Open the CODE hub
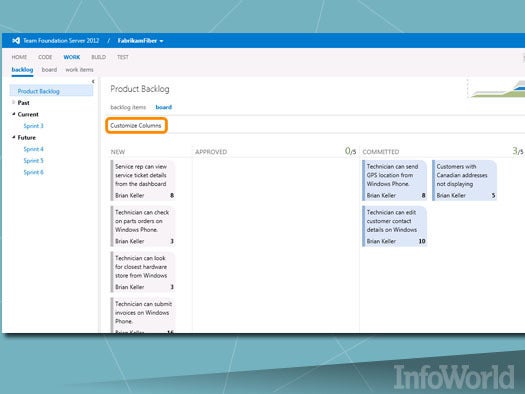525x394 pixels. [x=45, y=57]
